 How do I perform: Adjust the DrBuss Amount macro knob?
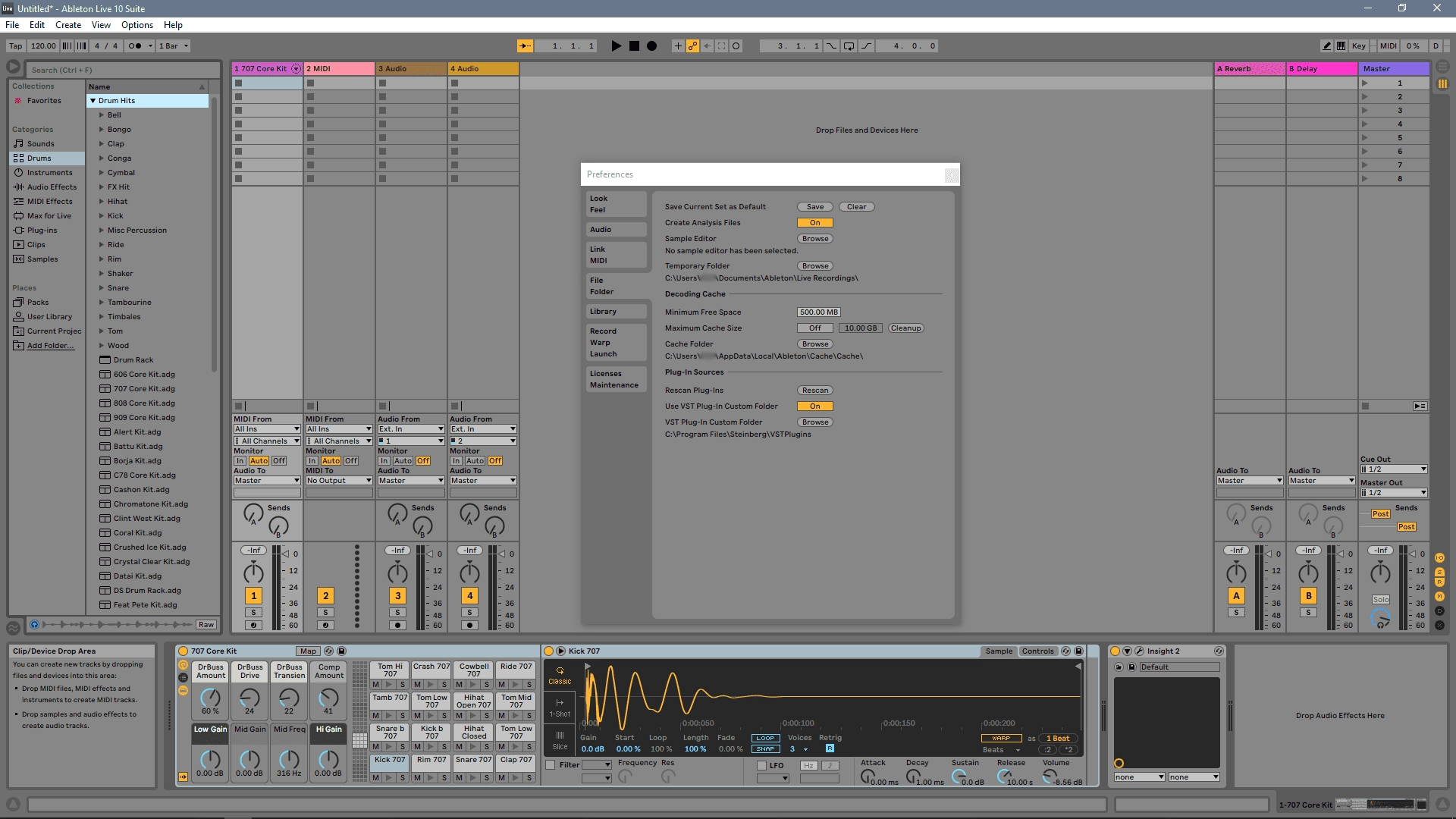coord(210,698)
